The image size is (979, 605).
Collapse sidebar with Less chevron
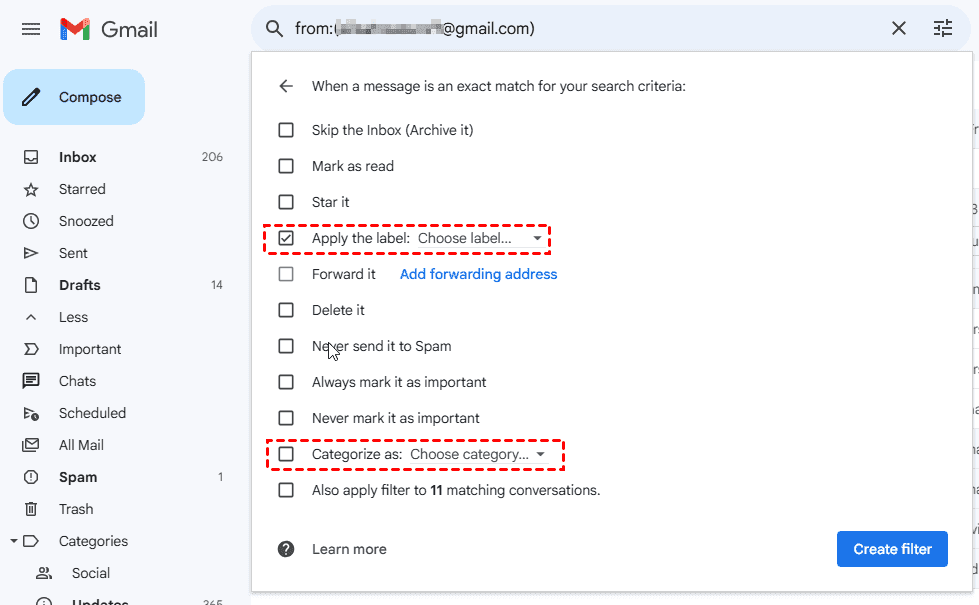[31, 317]
